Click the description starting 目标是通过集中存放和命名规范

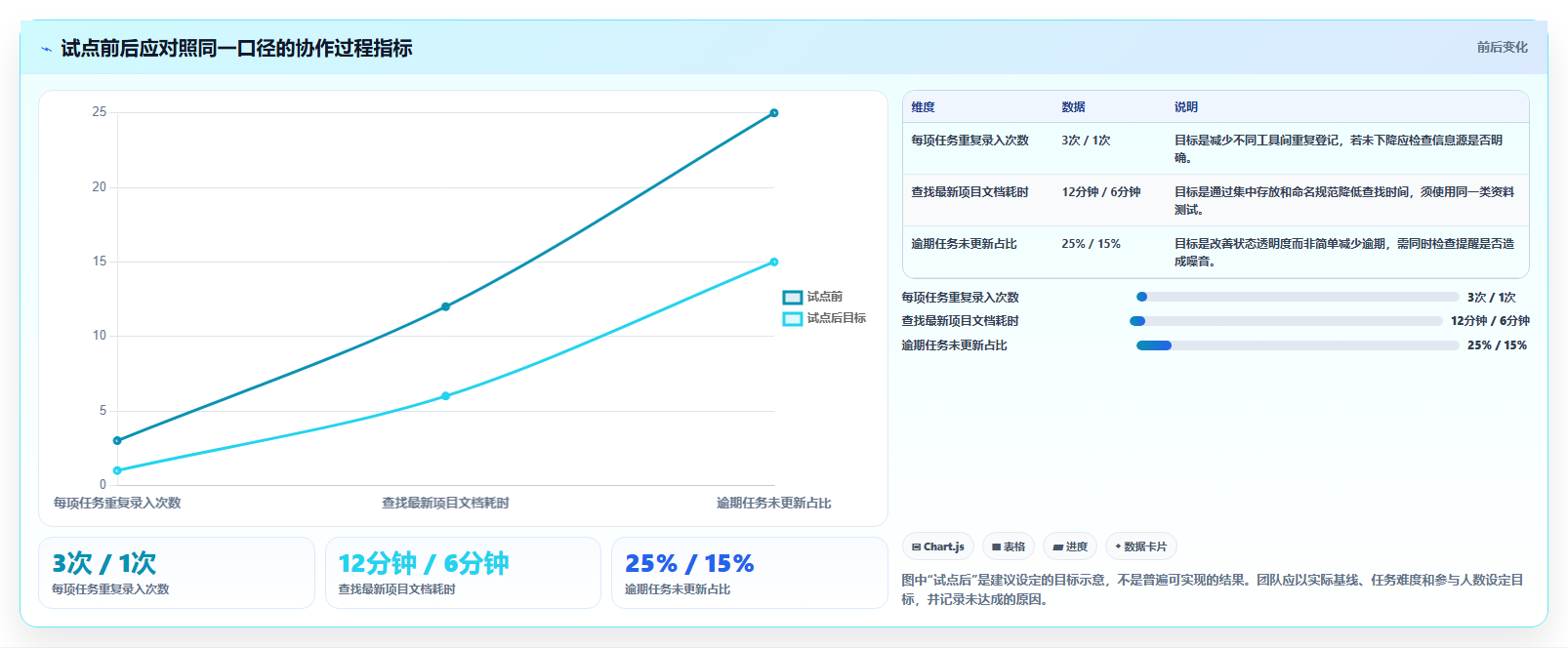click(x=1344, y=201)
